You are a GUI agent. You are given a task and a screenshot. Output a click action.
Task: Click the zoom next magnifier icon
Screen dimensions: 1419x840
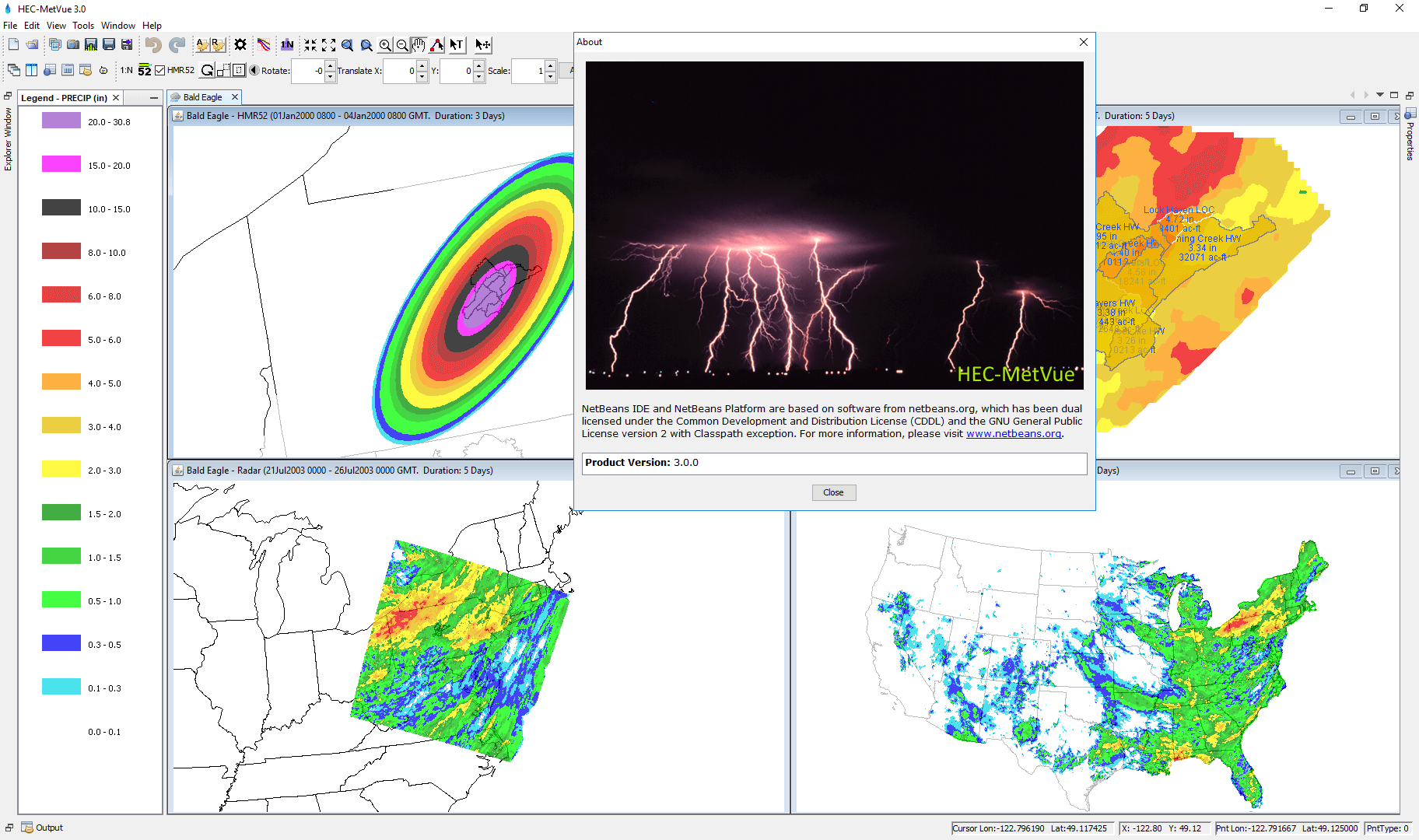366,45
